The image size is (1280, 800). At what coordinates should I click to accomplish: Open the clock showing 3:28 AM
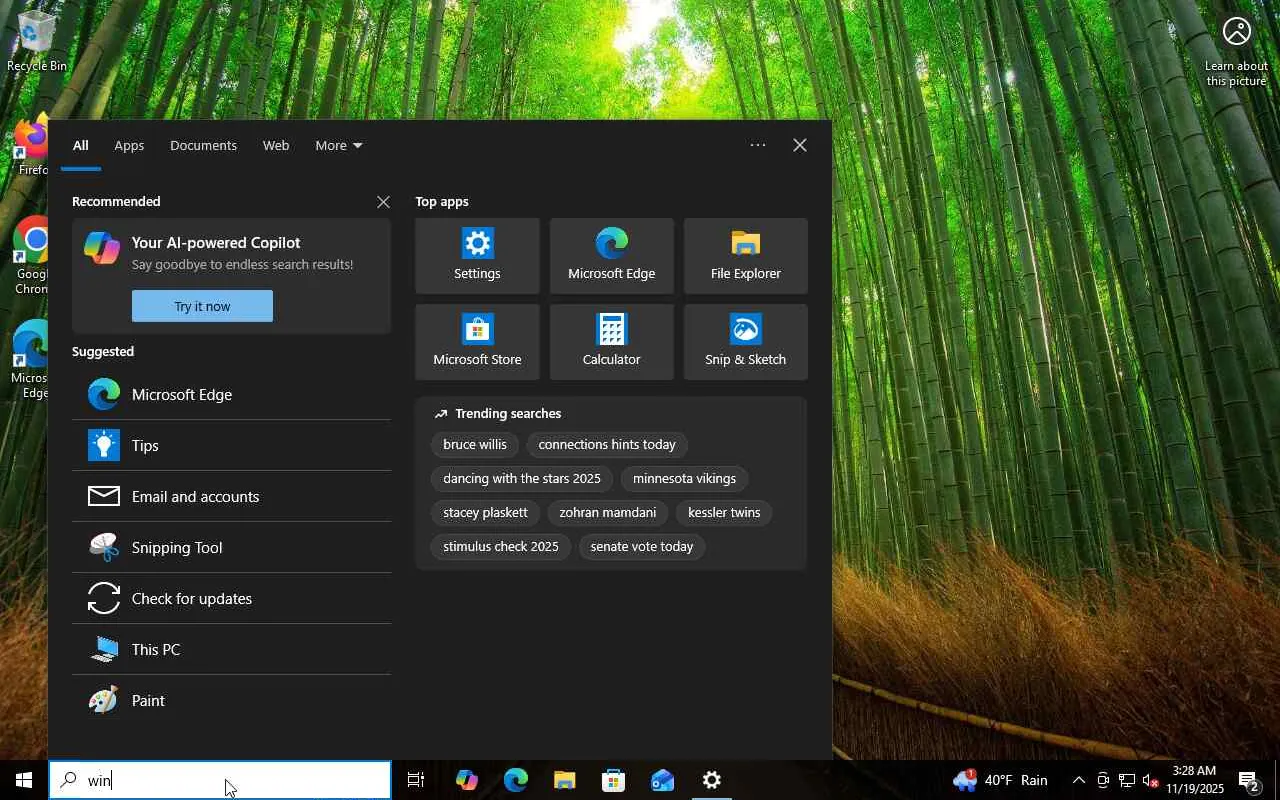[x=1194, y=780]
